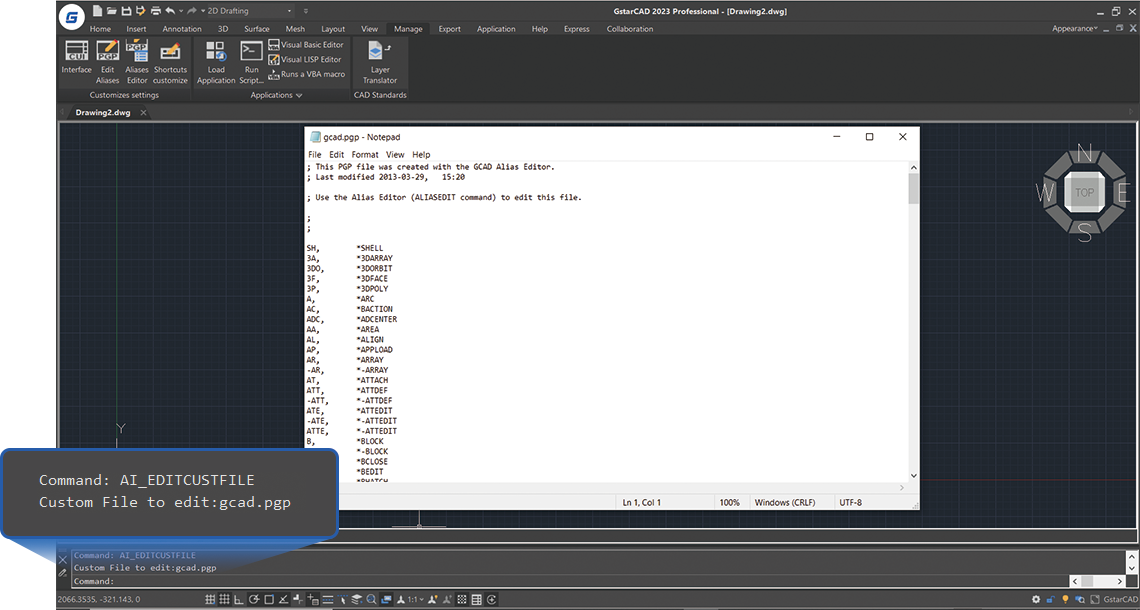
Task: Click the N direction on the compass
Action: tap(1084, 153)
